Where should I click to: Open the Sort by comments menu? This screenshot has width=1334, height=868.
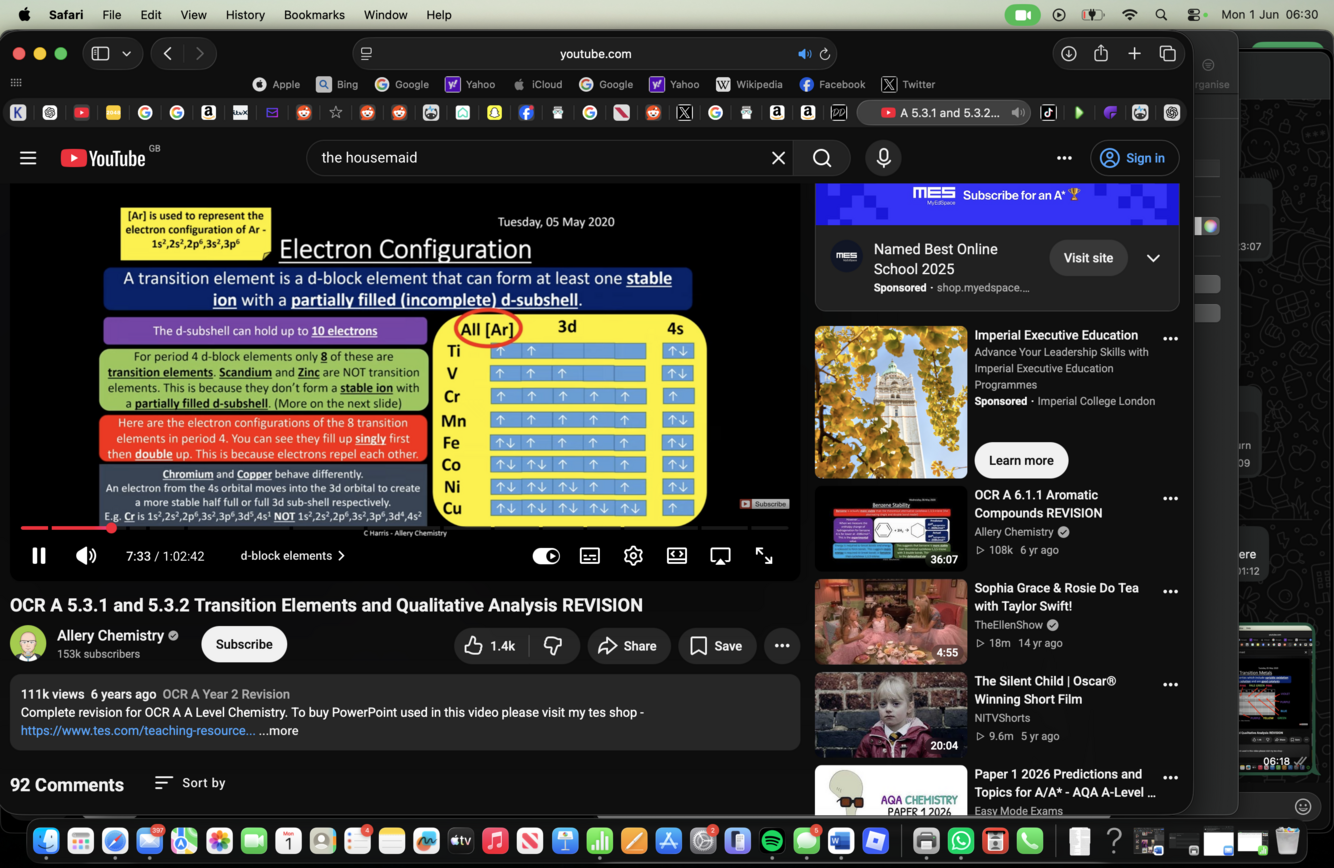pos(190,783)
